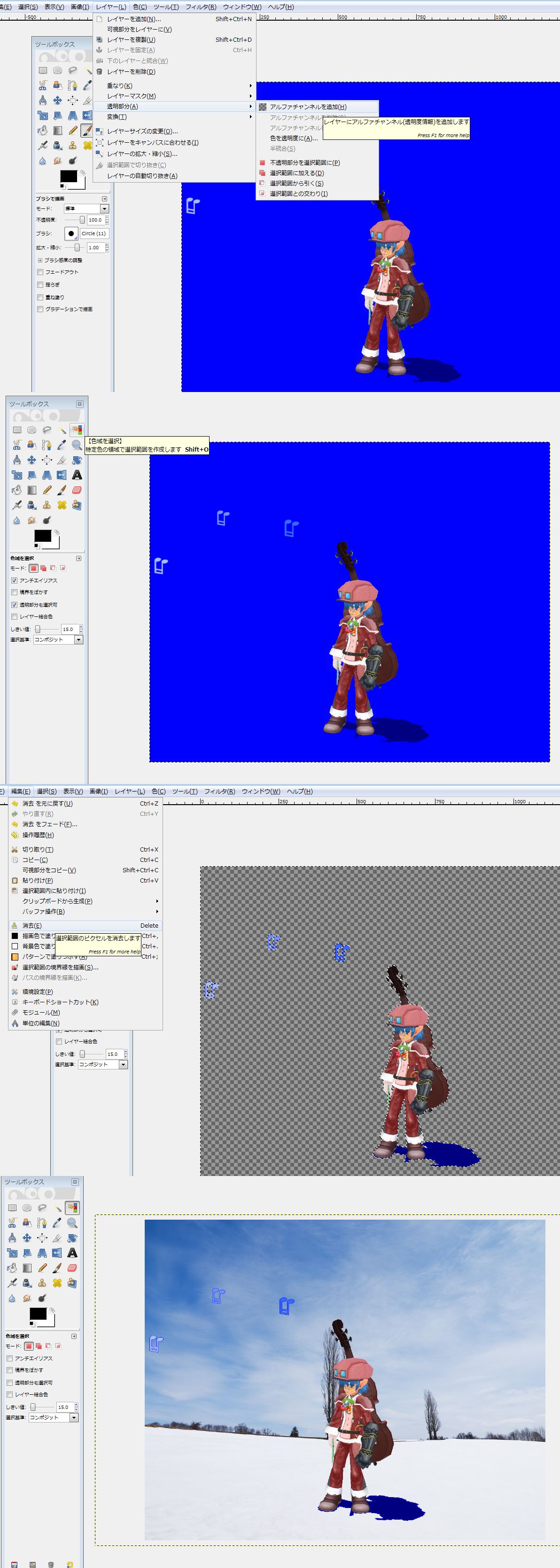Select the Eraser tool beside the 色域を選択 tooltip

[x=77, y=490]
